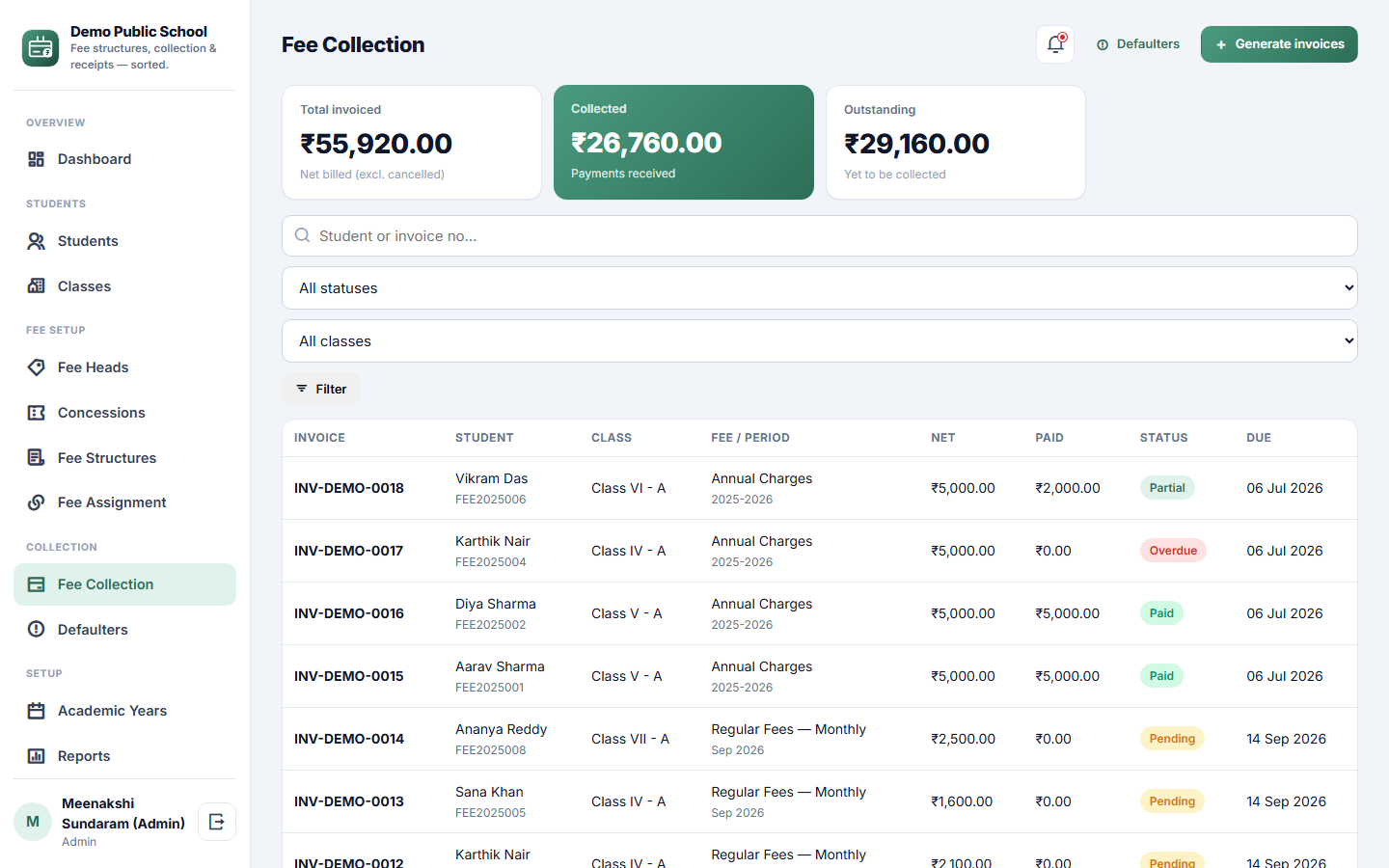The height and width of the screenshot is (868, 1389).
Task: Click the Demo Public School logo icon
Action: [x=41, y=47]
